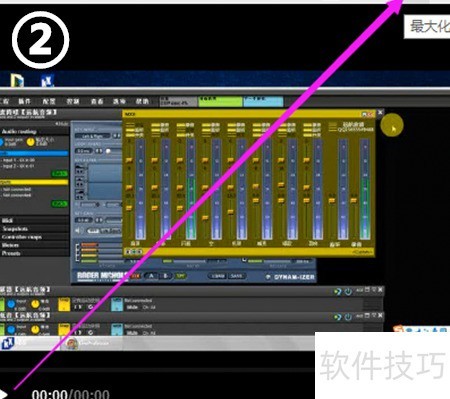This screenshot has width=450, height=399.
Task: Click the video play button
Action: [x=4, y=394]
